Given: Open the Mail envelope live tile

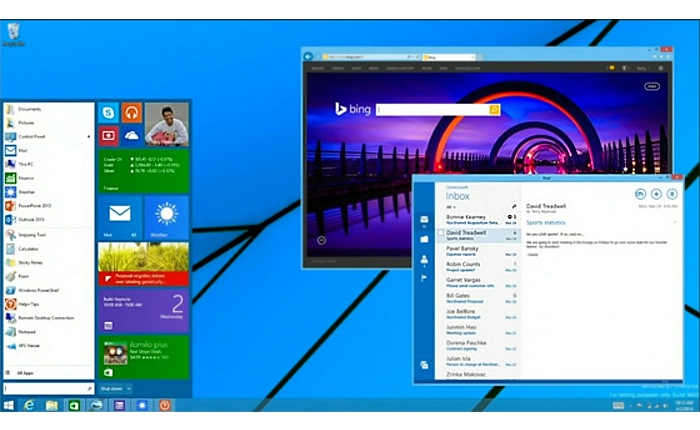Looking at the screenshot, I should click(120, 217).
